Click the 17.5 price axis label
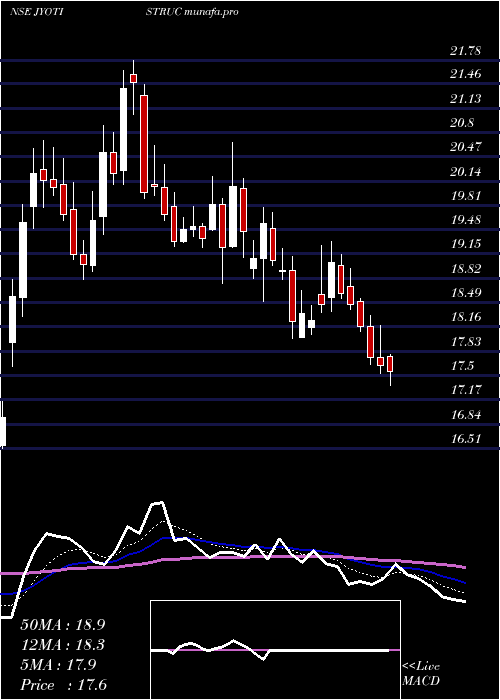The image size is (500, 700). click(x=462, y=366)
